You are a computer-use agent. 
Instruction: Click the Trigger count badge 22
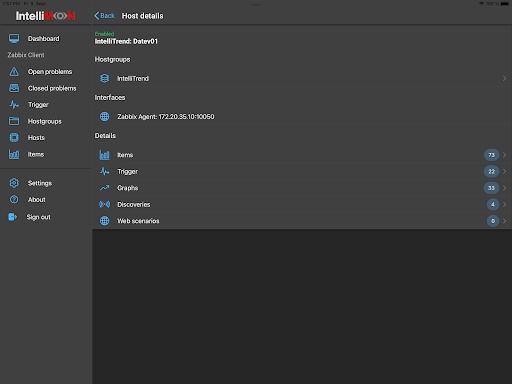[491, 171]
